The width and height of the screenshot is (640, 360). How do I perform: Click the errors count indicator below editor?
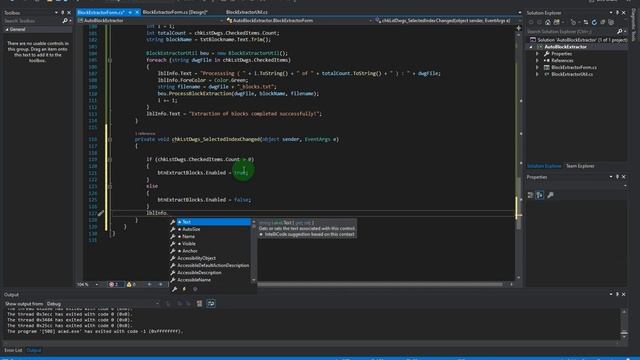pos(113,284)
